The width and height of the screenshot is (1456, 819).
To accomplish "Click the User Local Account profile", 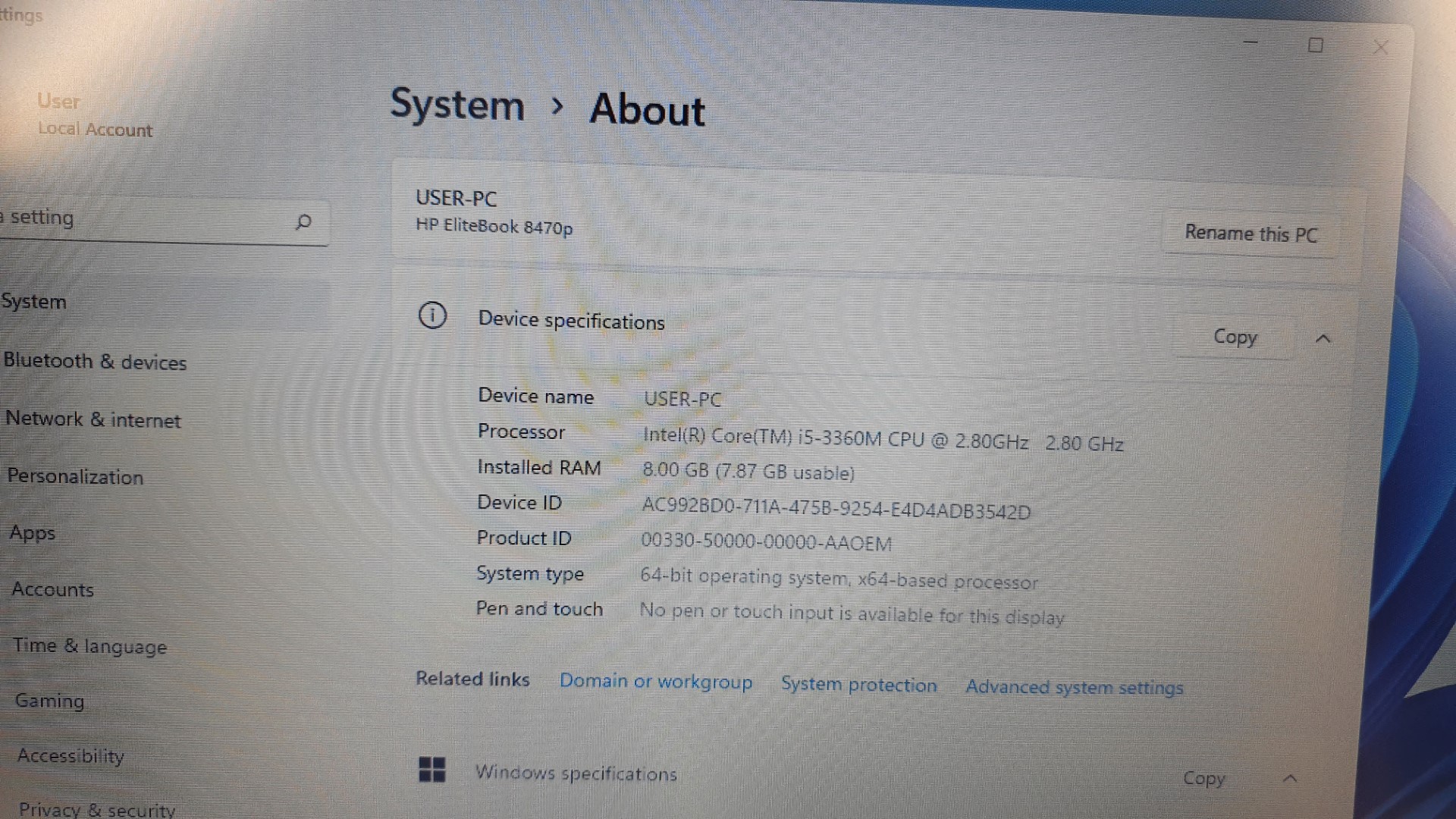I will (95, 115).
